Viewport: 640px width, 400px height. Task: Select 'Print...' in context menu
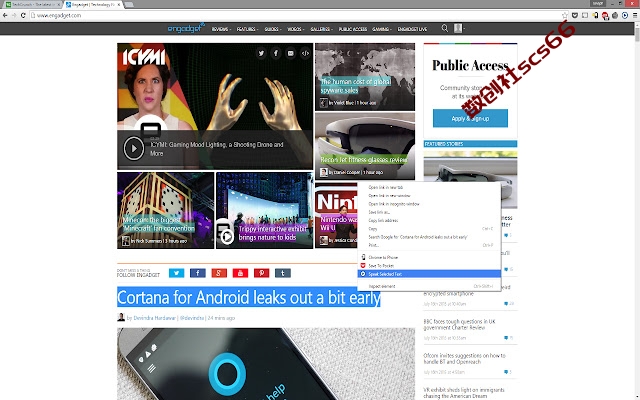point(429,245)
